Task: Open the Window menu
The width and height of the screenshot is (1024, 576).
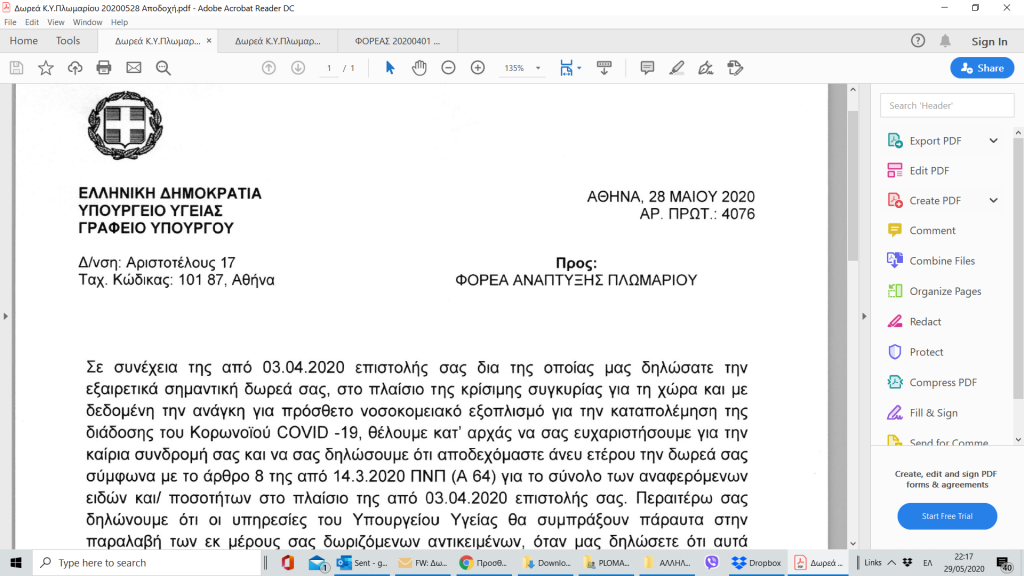Action: [88, 22]
